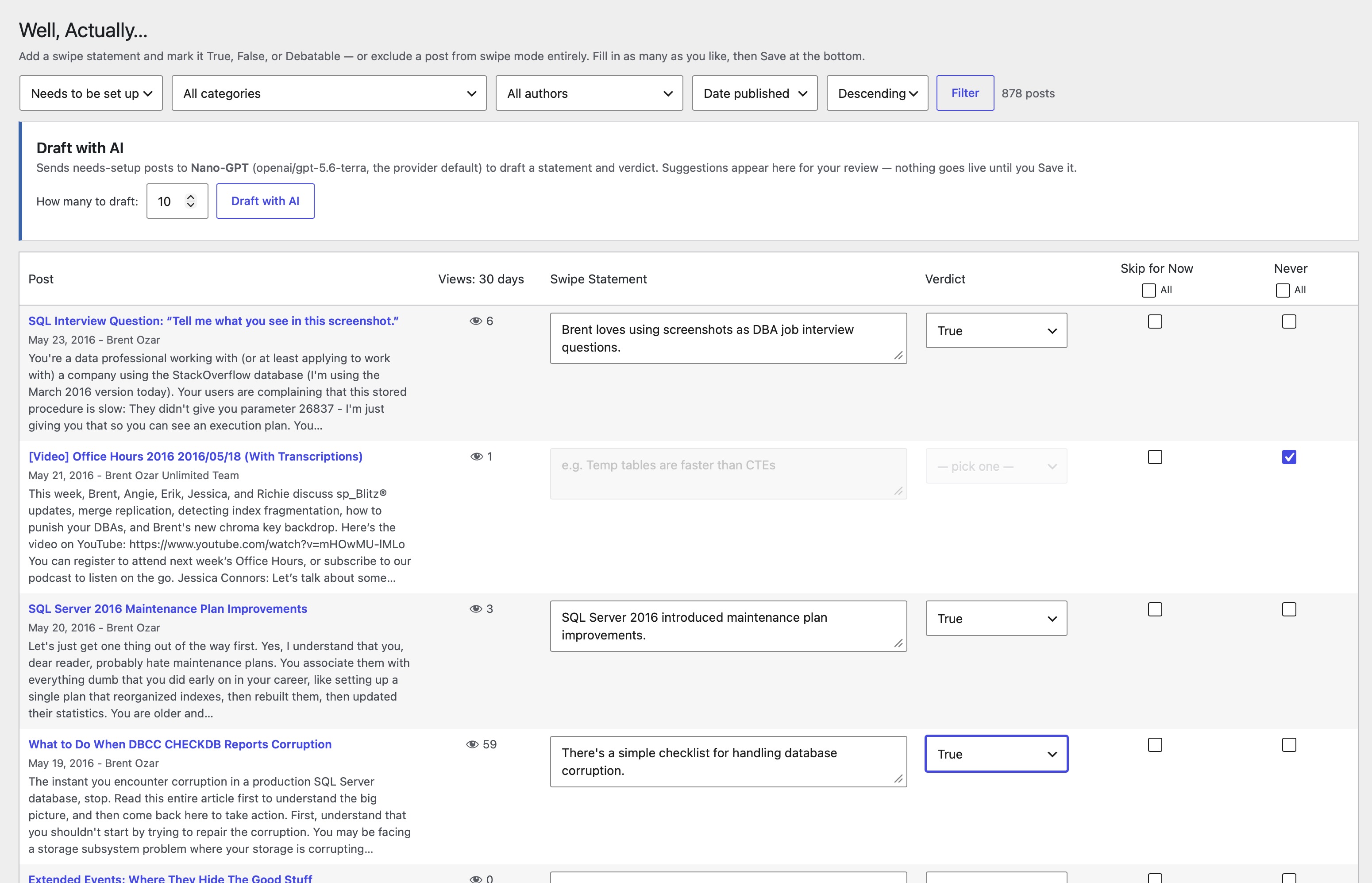The image size is (1372, 883).
Task: Open the All categories dropdown
Action: pos(329,93)
